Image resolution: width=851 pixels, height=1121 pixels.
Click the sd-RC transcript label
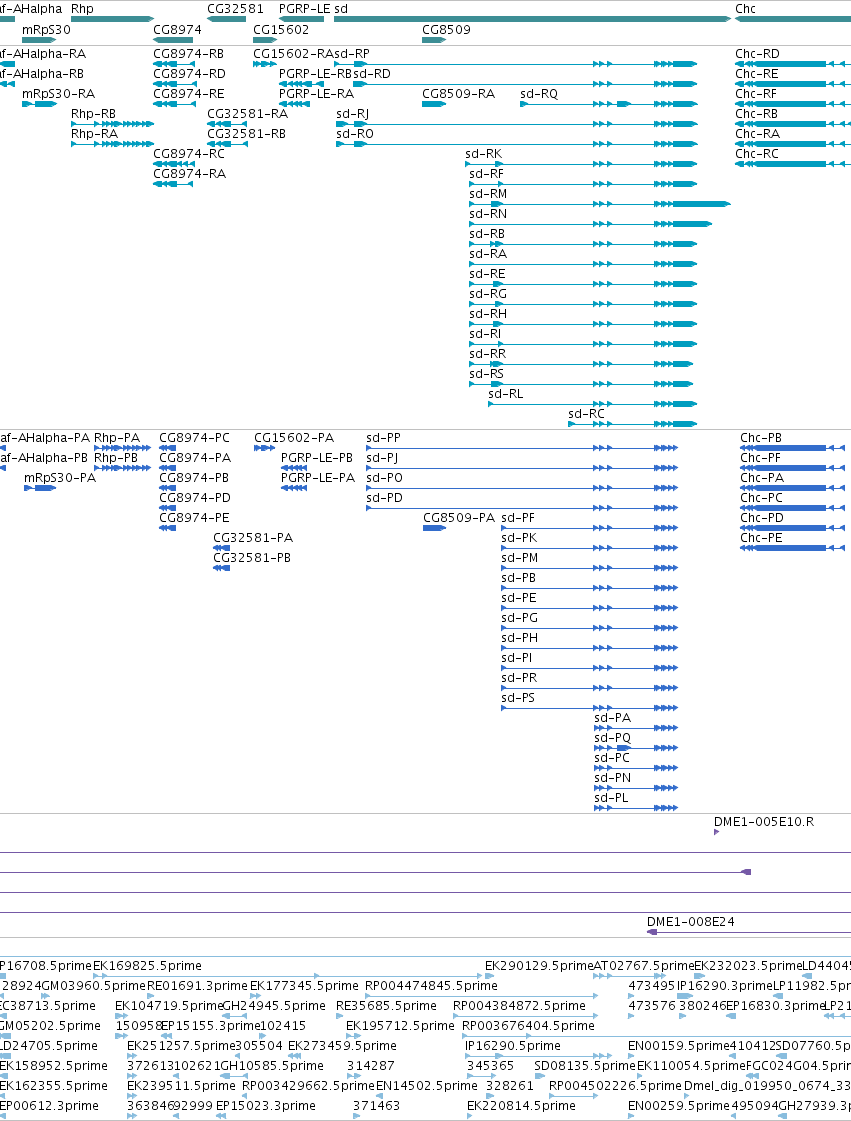click(586, 414)
